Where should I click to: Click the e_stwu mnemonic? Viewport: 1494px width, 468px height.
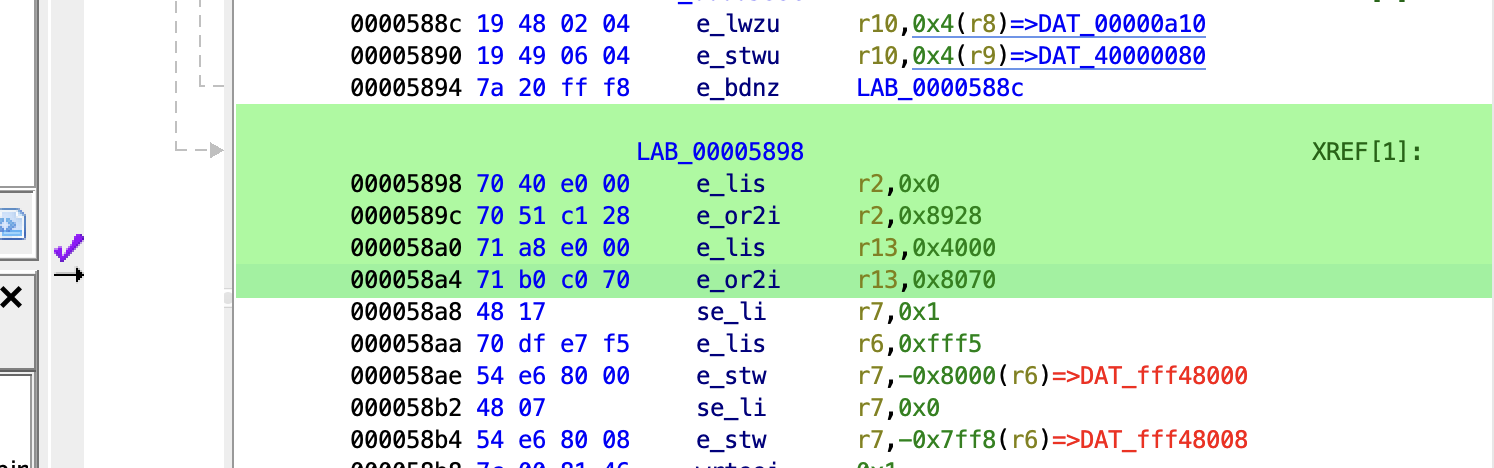(x=737, y=56)
